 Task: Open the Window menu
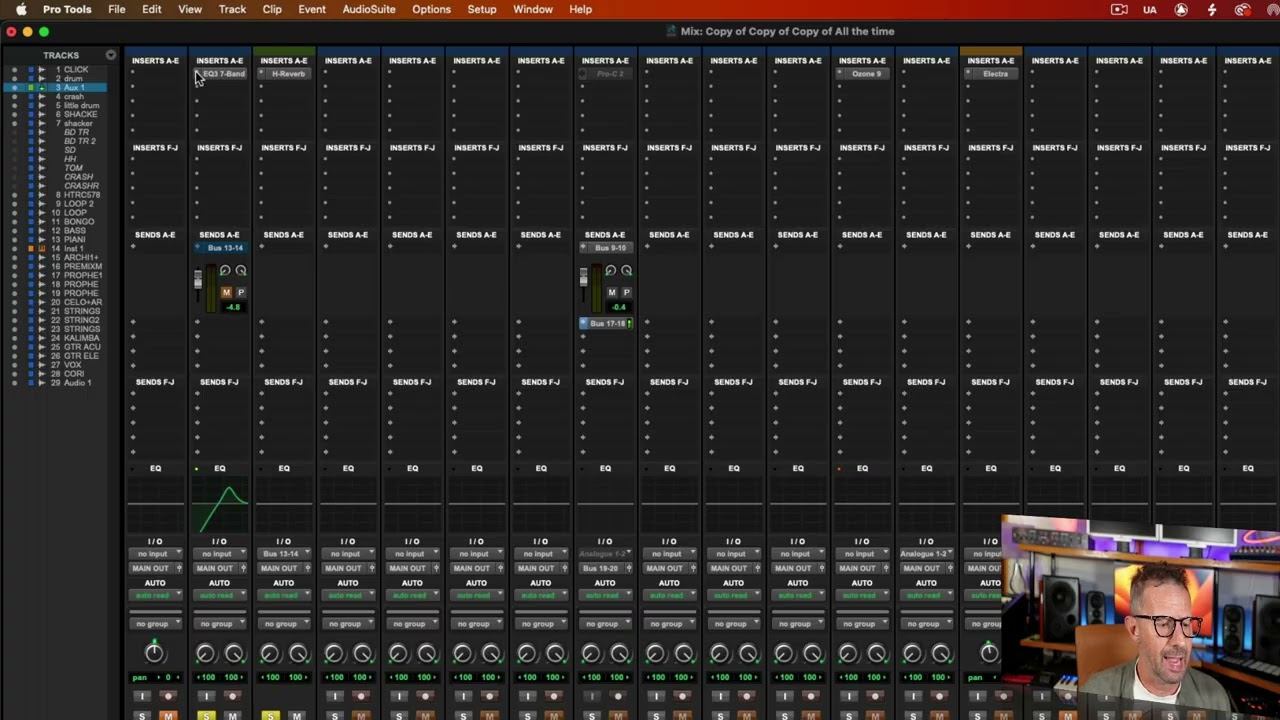(533, 9)
